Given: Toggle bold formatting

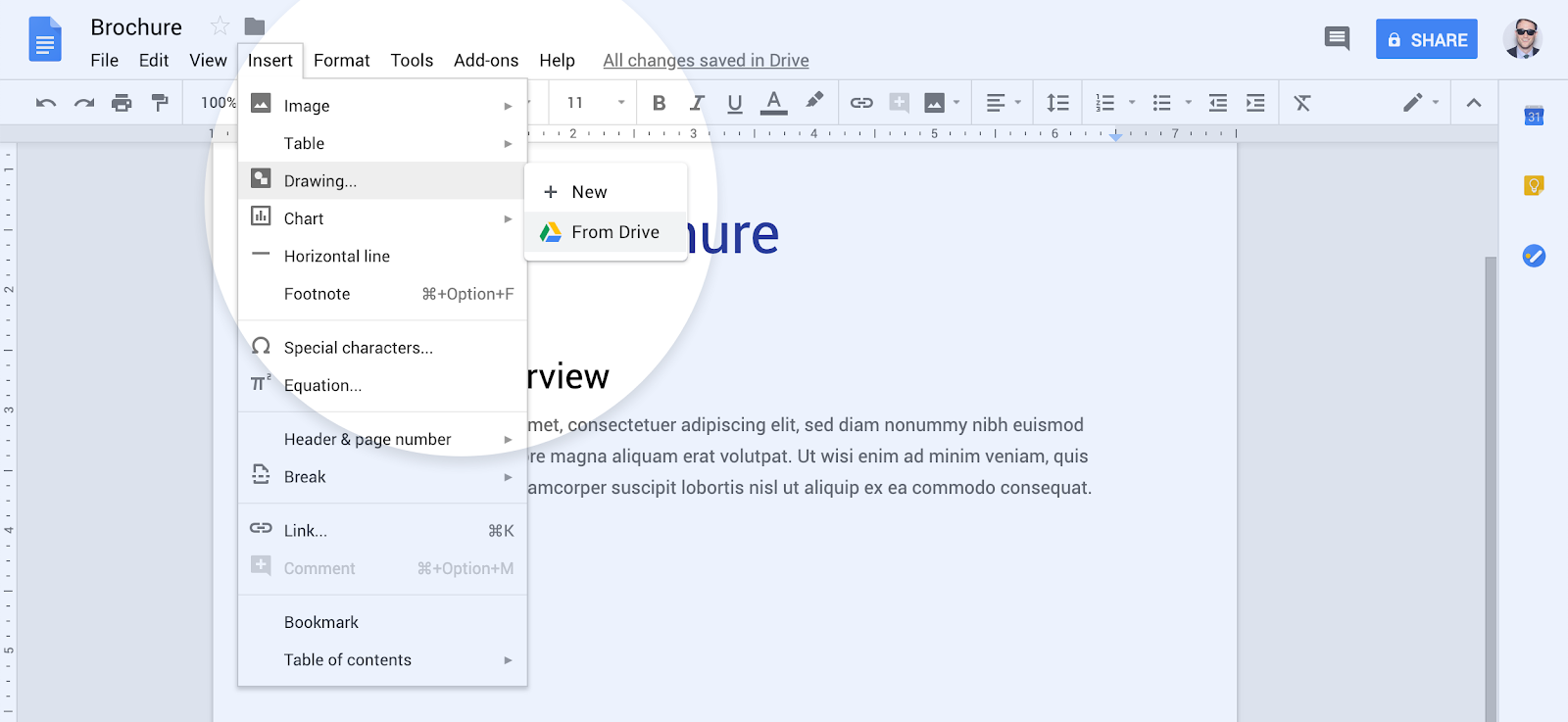Looking at the screenshot, I should pyautogui.click(x=660, y=103).
